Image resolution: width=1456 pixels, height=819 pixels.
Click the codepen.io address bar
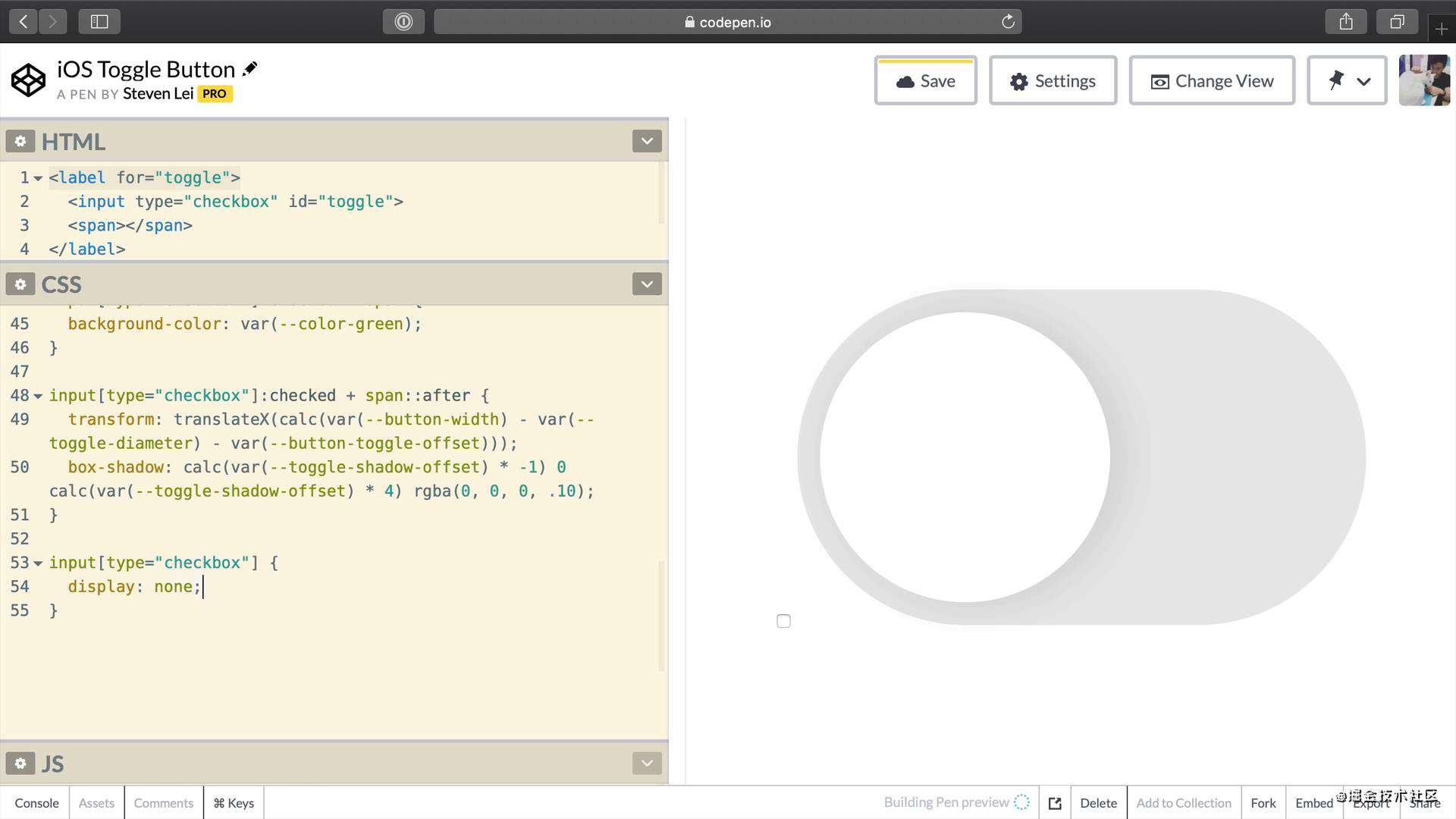coord(727,22)
